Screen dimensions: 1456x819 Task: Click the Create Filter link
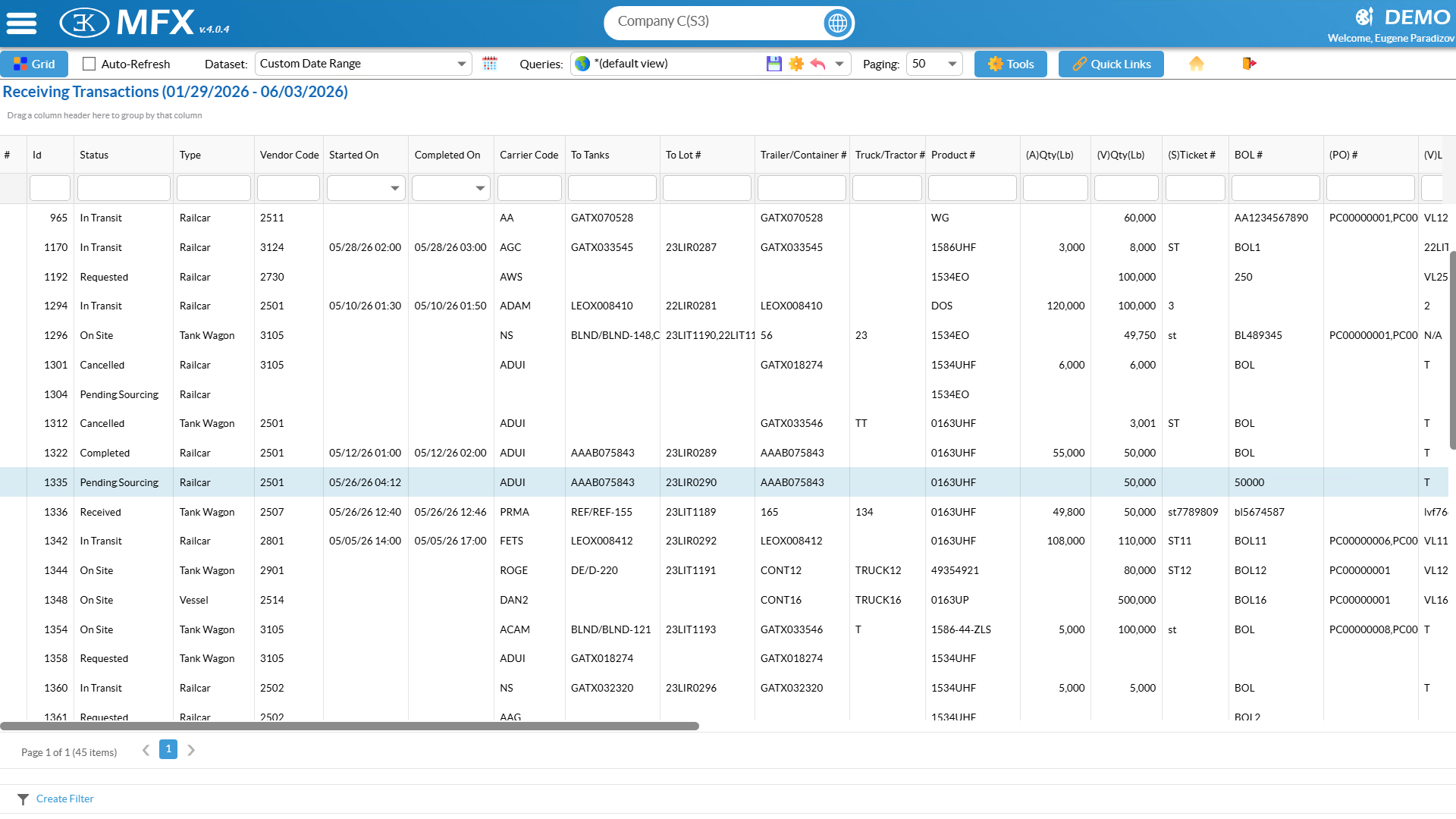(x=65, y=799)
